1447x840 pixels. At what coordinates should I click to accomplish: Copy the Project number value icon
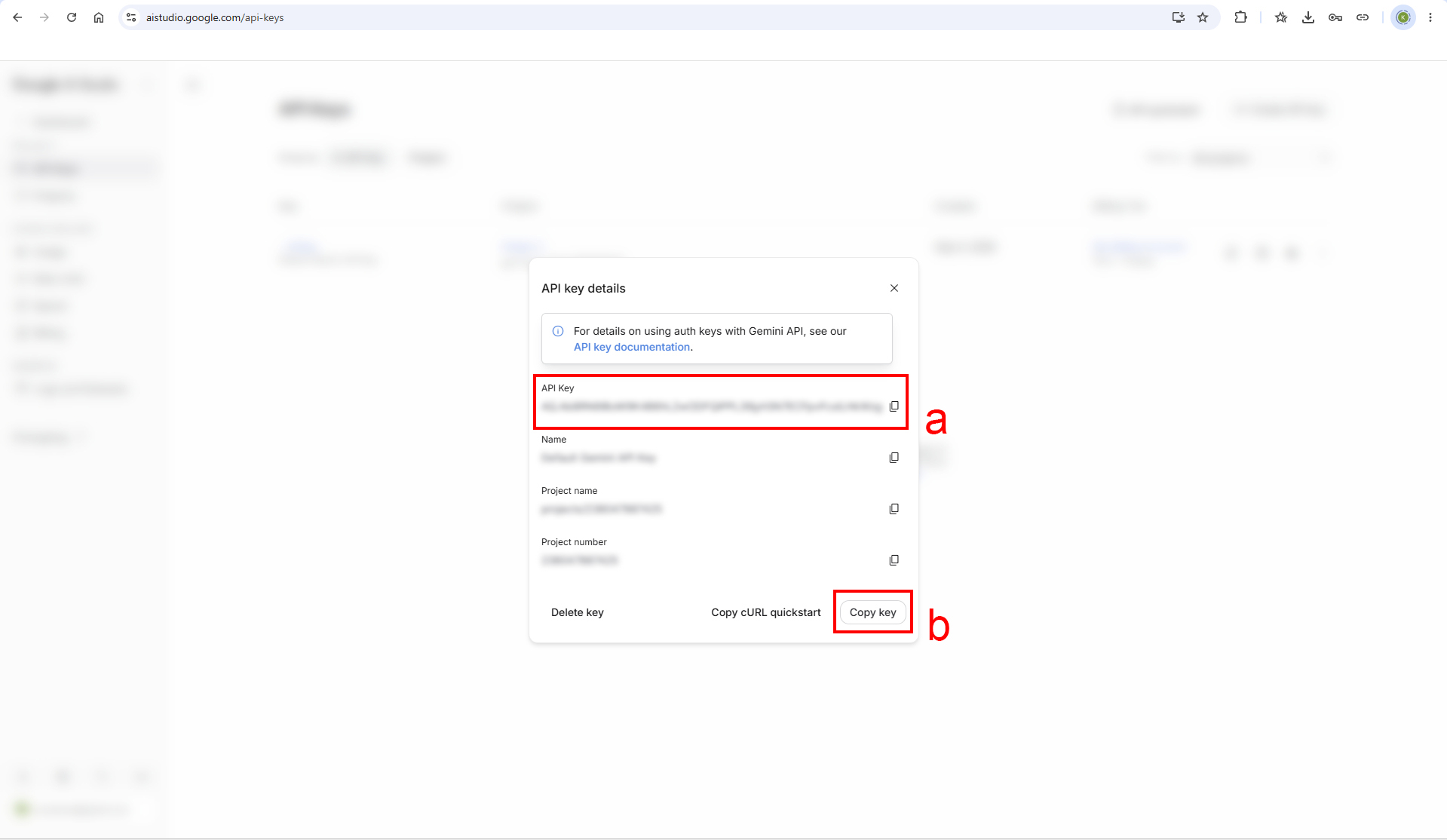coord(894,560)
